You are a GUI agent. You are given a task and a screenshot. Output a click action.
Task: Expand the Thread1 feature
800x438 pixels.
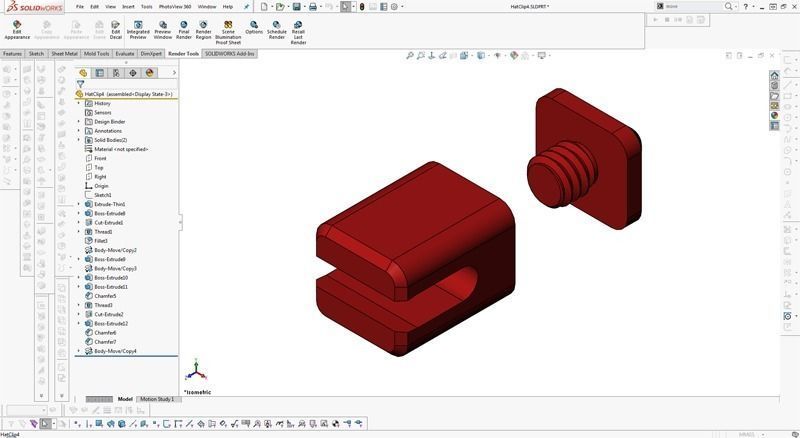point(79,232)
